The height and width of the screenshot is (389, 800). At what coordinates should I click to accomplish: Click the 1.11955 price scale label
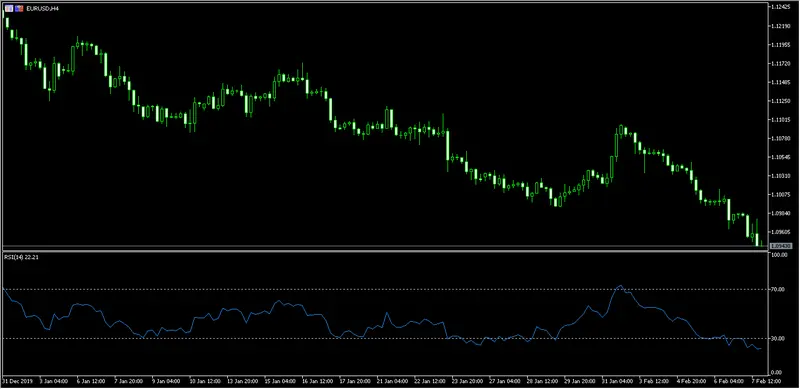point(780,44)
